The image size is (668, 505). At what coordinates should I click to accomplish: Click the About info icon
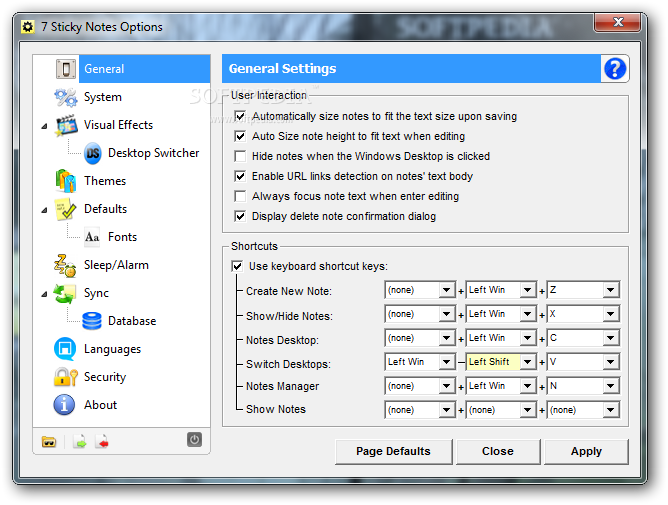coord(64,405)
